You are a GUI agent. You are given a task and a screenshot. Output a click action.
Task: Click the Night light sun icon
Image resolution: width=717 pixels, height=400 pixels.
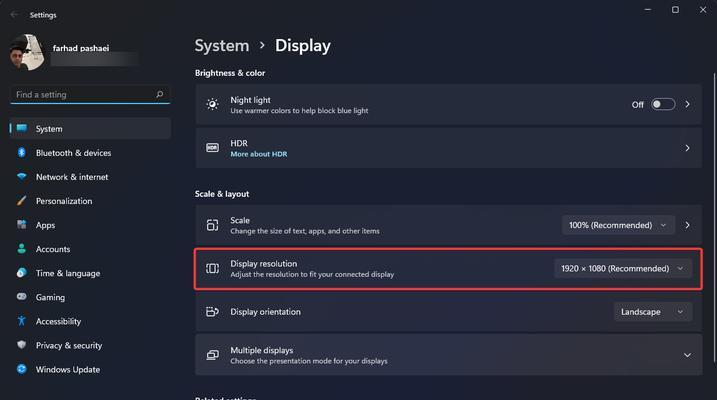tap(212, 104)
